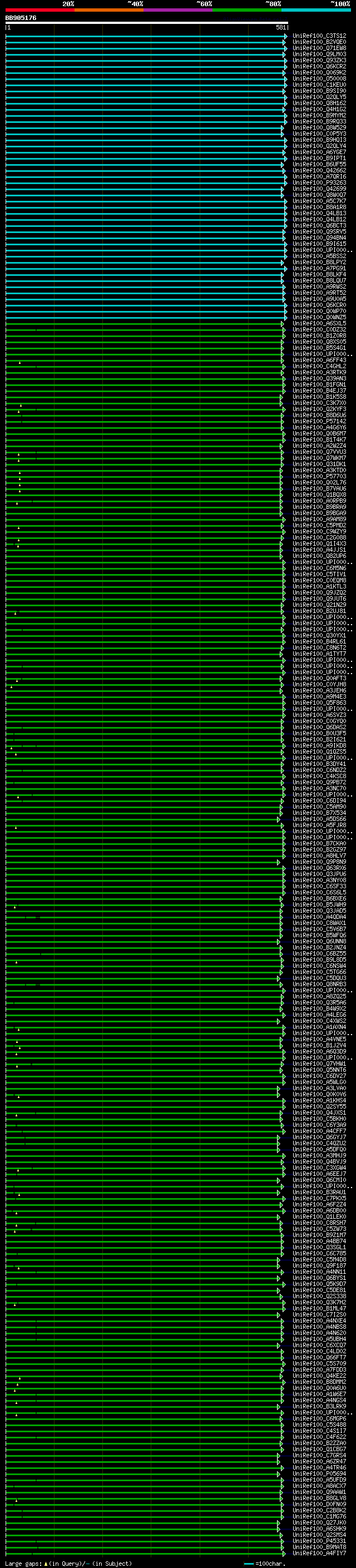Image resolution: width=356 pixels, height=1568 pixels.
Task: Choose the UniRef100_B4EJ37 hit
Action: [x=319, y=391]
